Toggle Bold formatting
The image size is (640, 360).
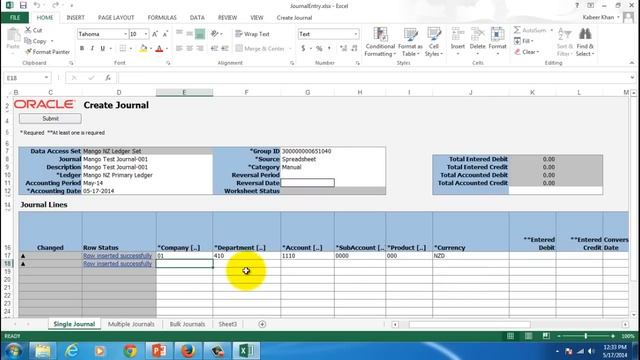82,49
